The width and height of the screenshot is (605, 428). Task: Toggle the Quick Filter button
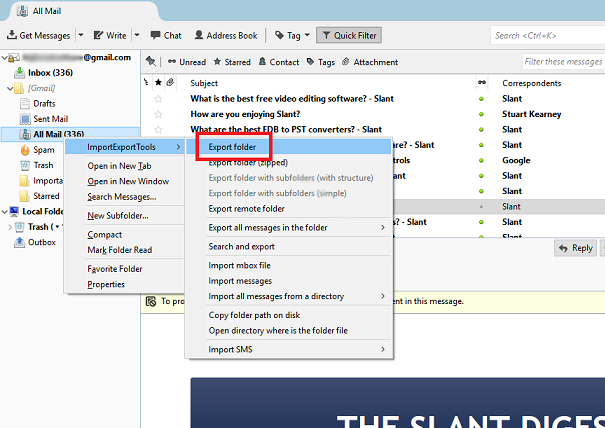349,35
